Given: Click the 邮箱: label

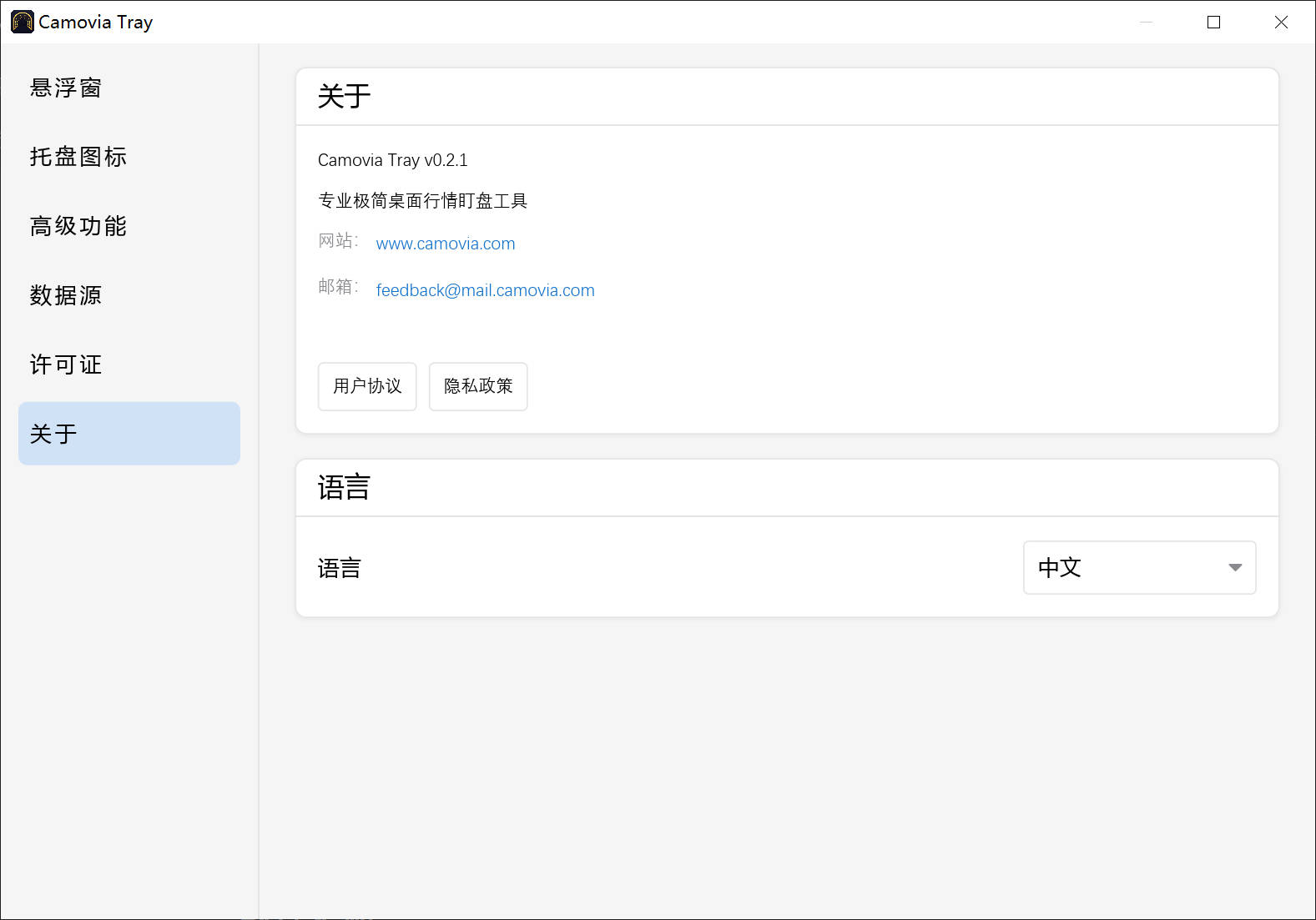Looking at the screenshot, I should tap(338, 287).
